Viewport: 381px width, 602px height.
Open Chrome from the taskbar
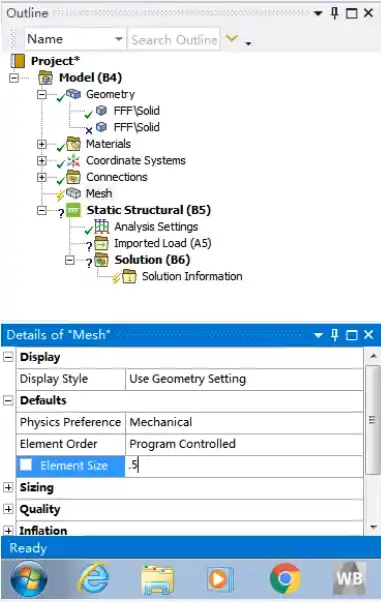tap(285, 578)
